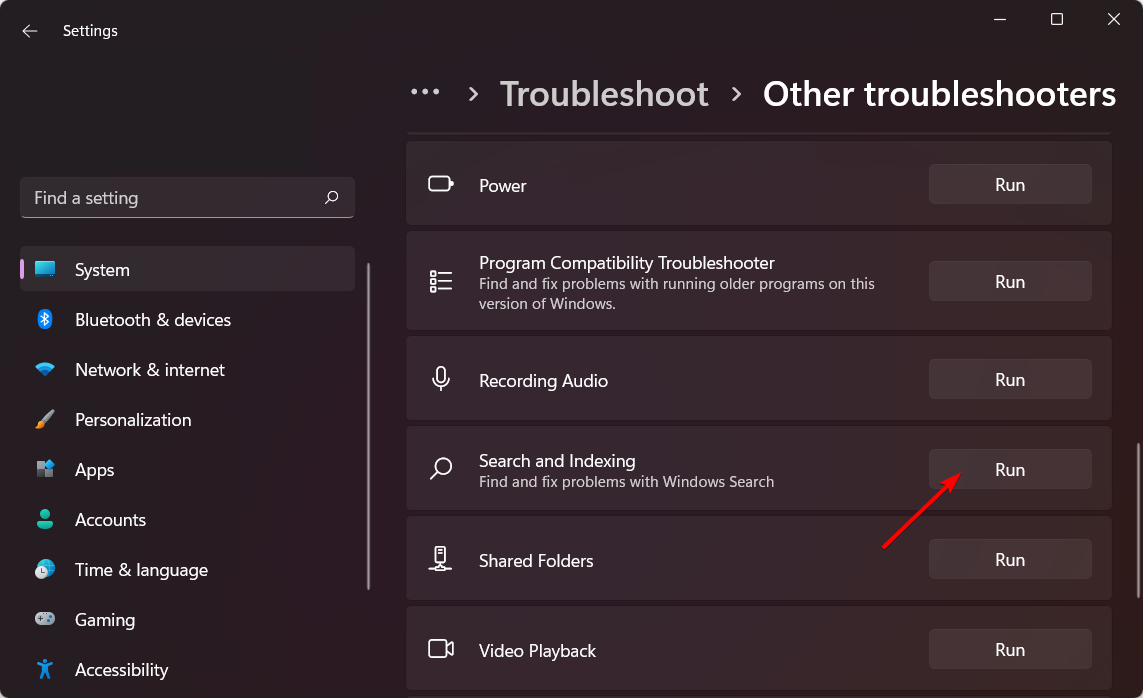
Task: Go back using the Settings back arrow
Action: pyautogui.click(x=30, y=31)
